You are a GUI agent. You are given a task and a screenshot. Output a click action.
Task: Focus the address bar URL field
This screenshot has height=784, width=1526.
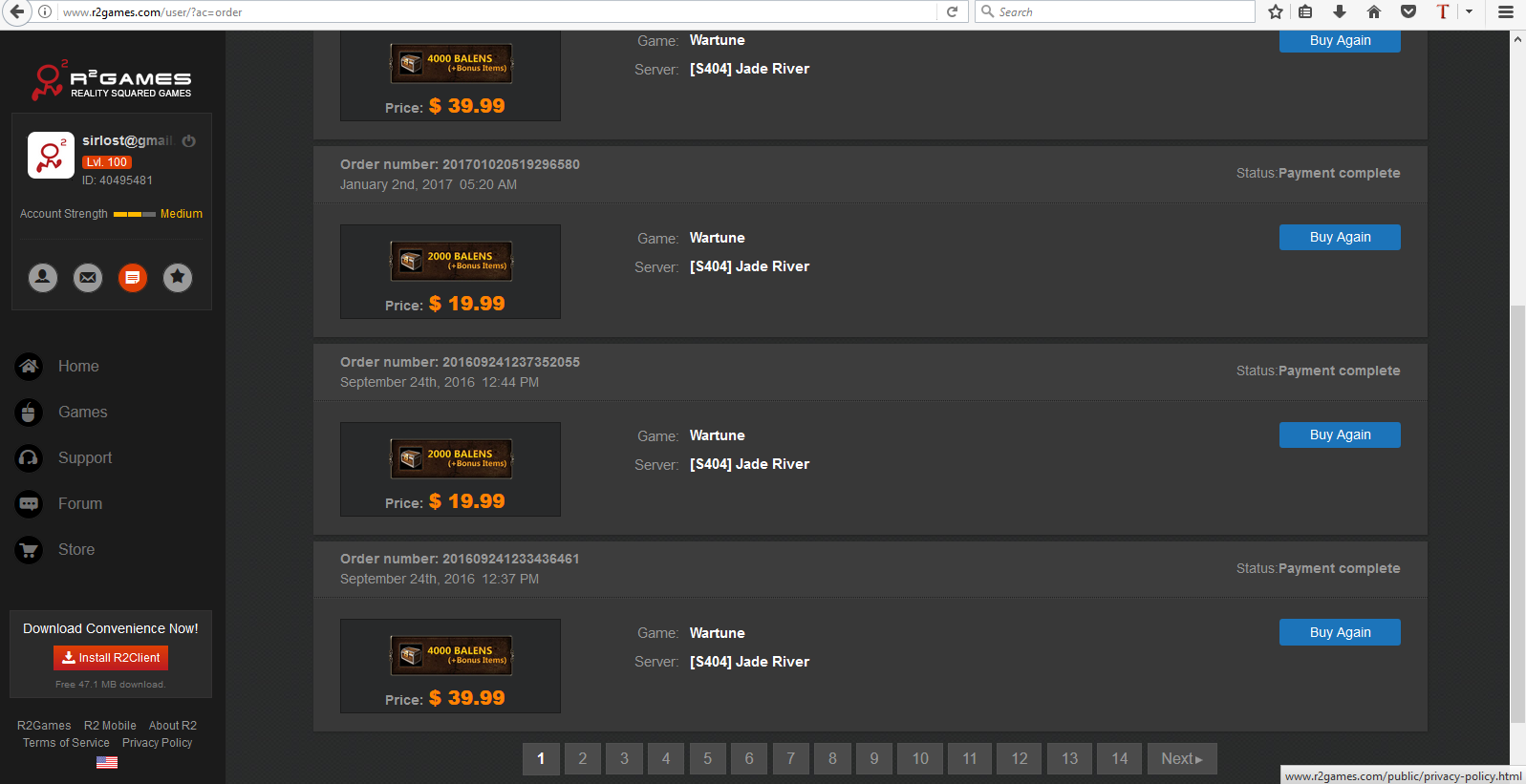tap(497, 12)
